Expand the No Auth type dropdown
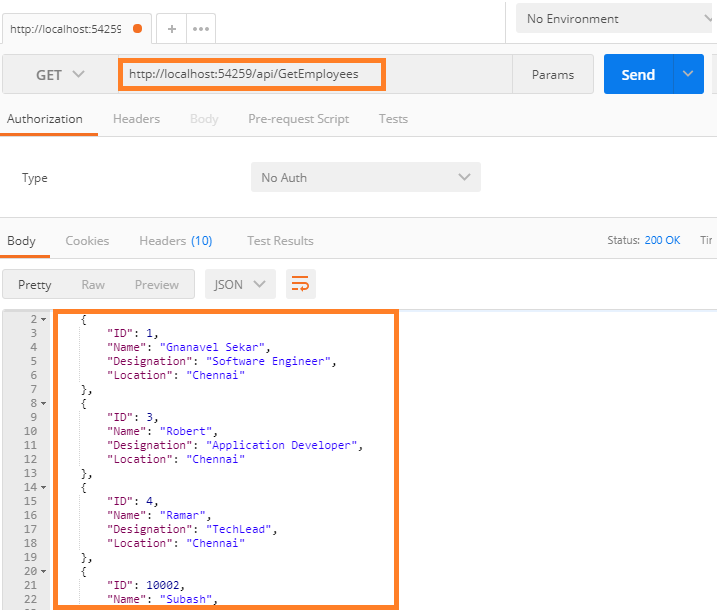The width and height of the screenshot is (717, 610). 365,177
